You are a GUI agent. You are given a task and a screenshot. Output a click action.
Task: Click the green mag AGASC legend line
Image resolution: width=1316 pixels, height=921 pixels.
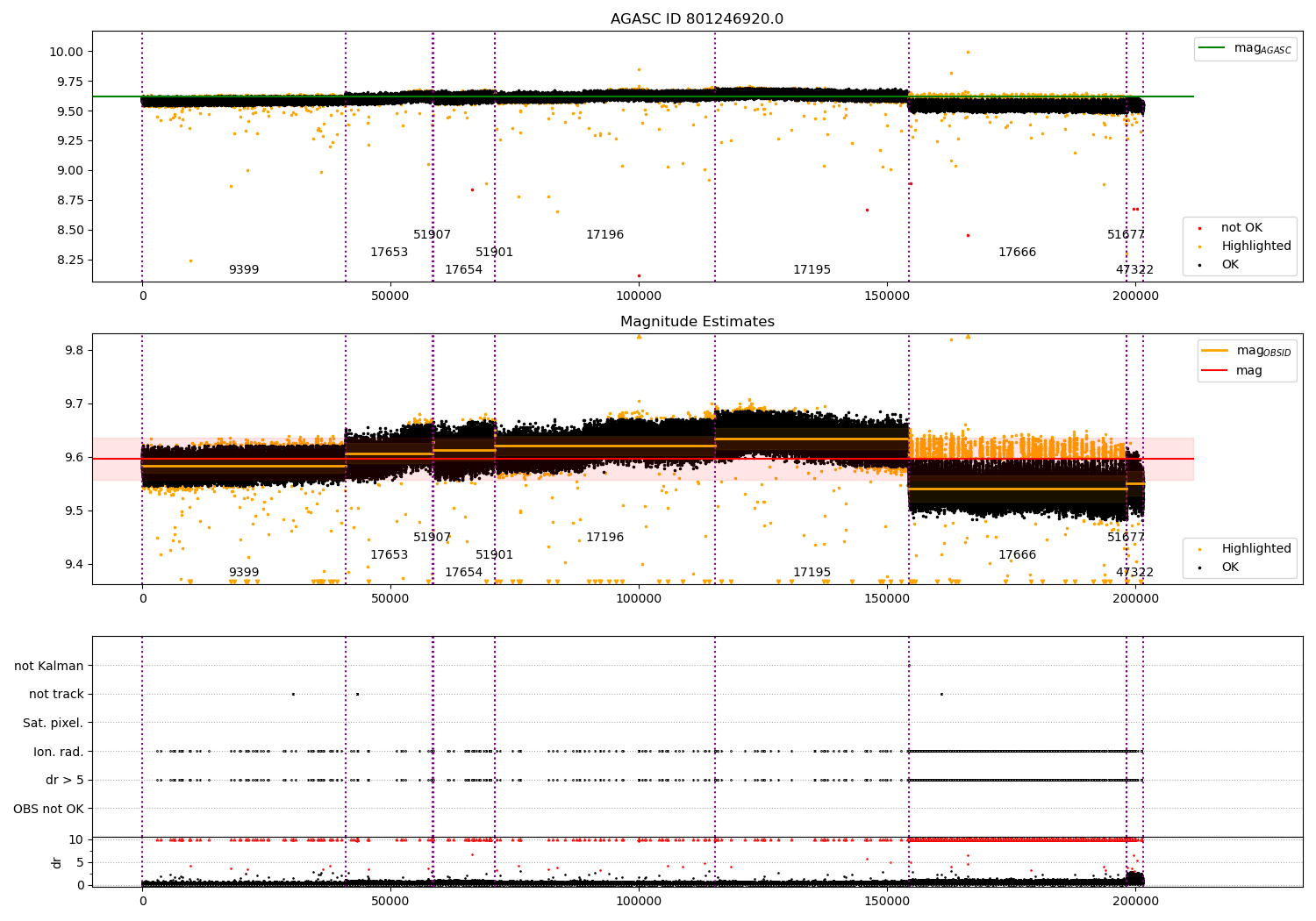(x=1214, y=48)
